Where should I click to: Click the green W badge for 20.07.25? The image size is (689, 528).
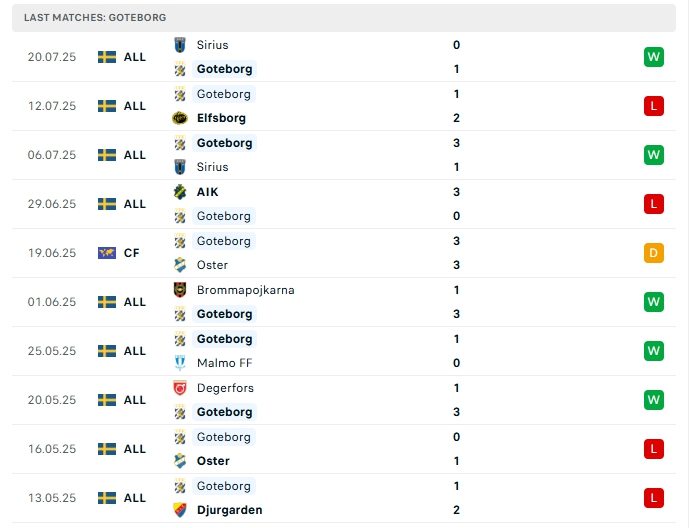[654, 57]
